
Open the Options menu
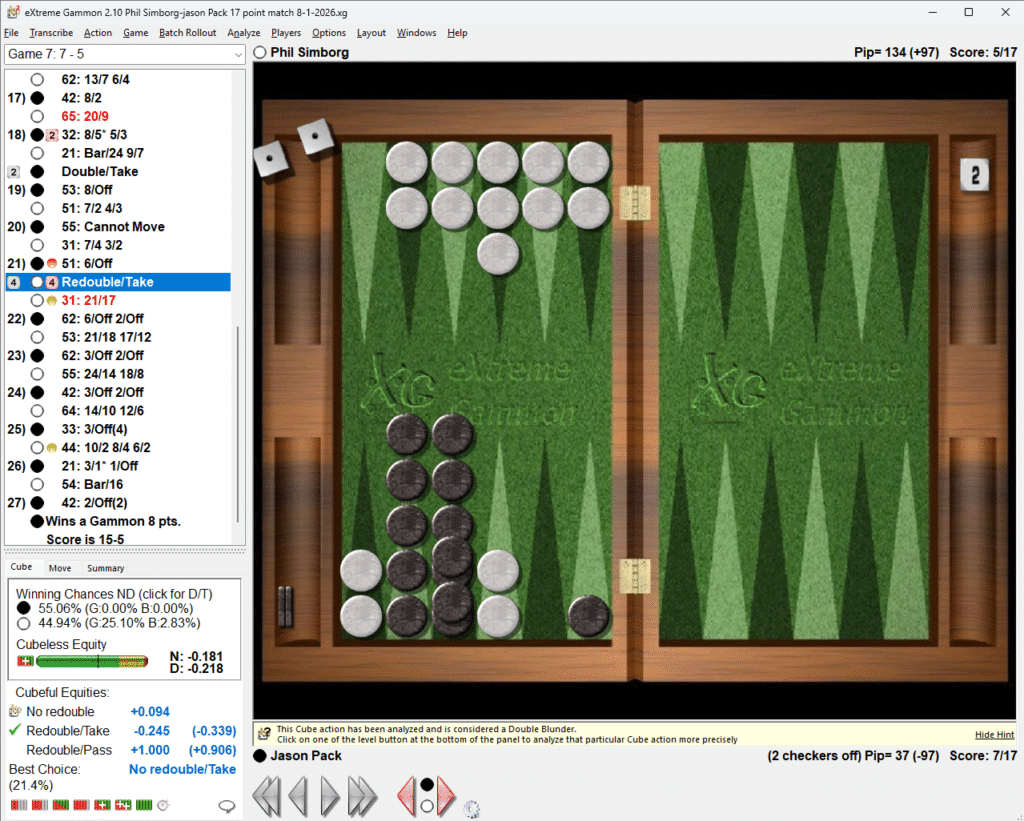point(328,33)
